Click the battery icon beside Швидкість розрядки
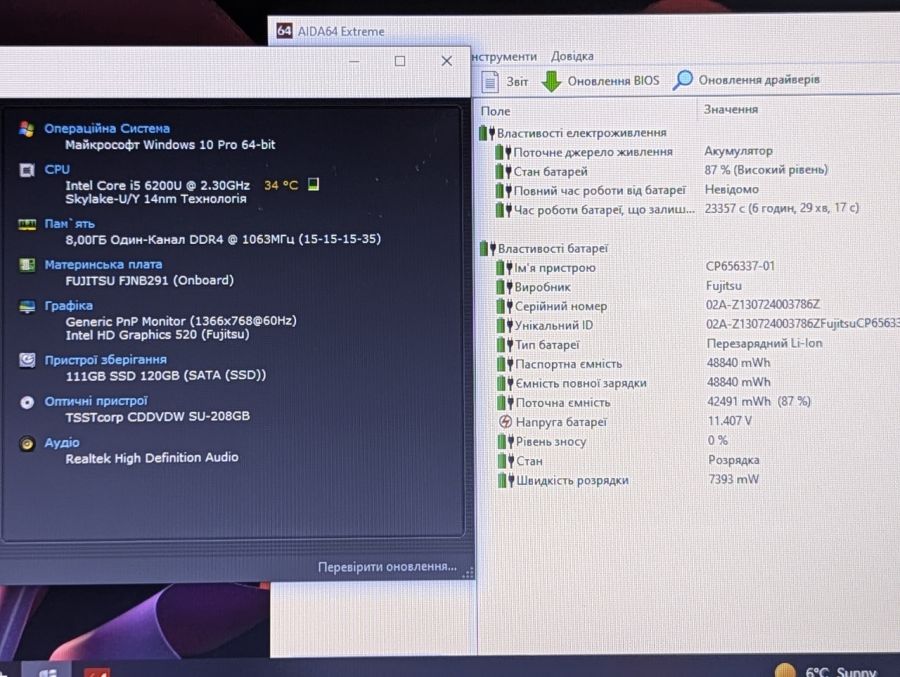 click(x=506, y=480)
